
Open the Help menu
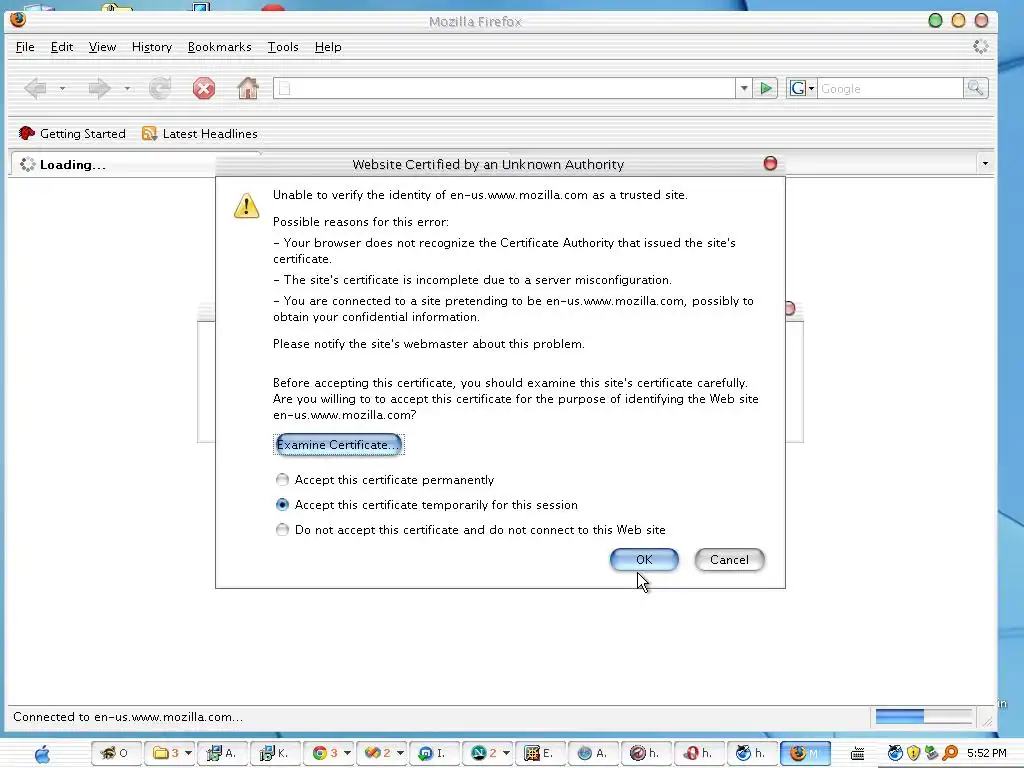[x=328, y=47]
